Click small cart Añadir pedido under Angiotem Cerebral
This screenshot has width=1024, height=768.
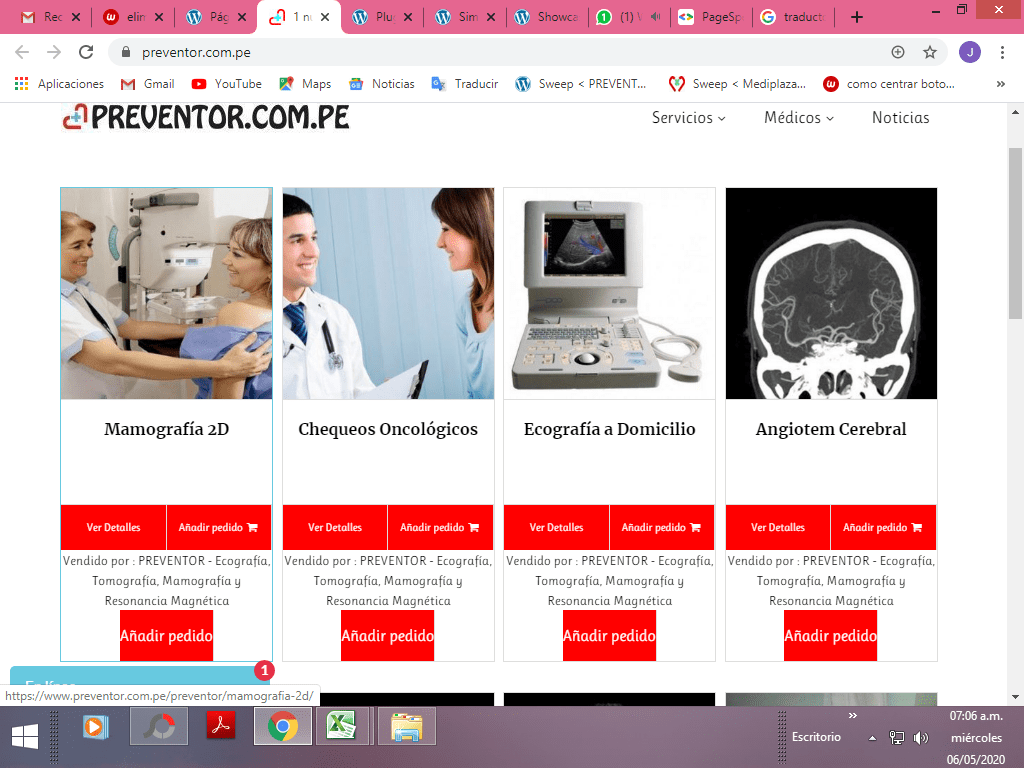click(x=883, y=527)
